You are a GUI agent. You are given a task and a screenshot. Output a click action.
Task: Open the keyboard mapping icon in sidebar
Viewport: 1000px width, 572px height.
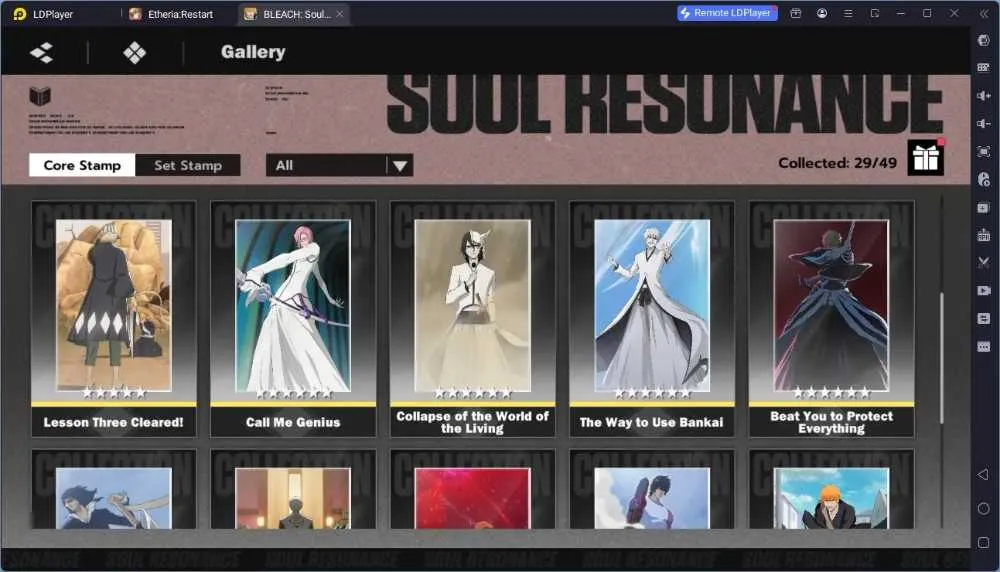pyautogui.click(x=983, y=68)
